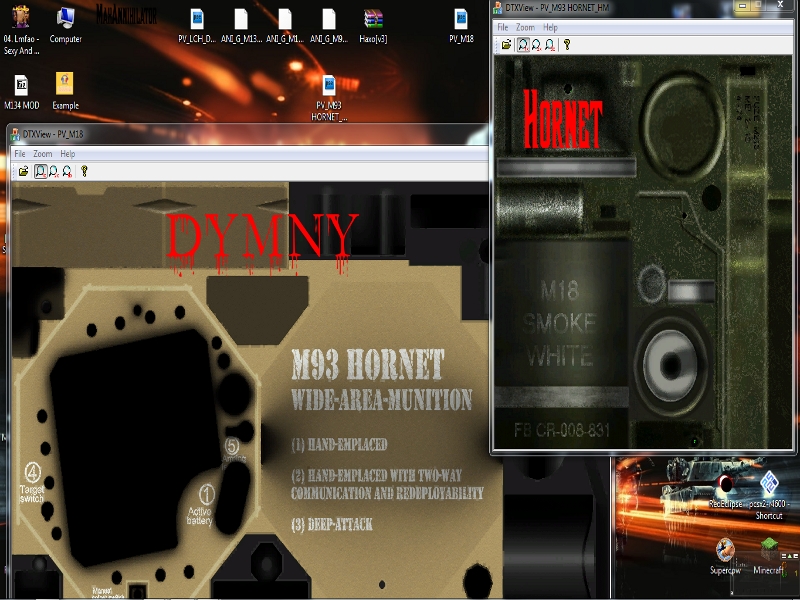Viewport: 800px width, 600px height.
Task: Open the Minecraft desktop icon
Action: [769, 556]
